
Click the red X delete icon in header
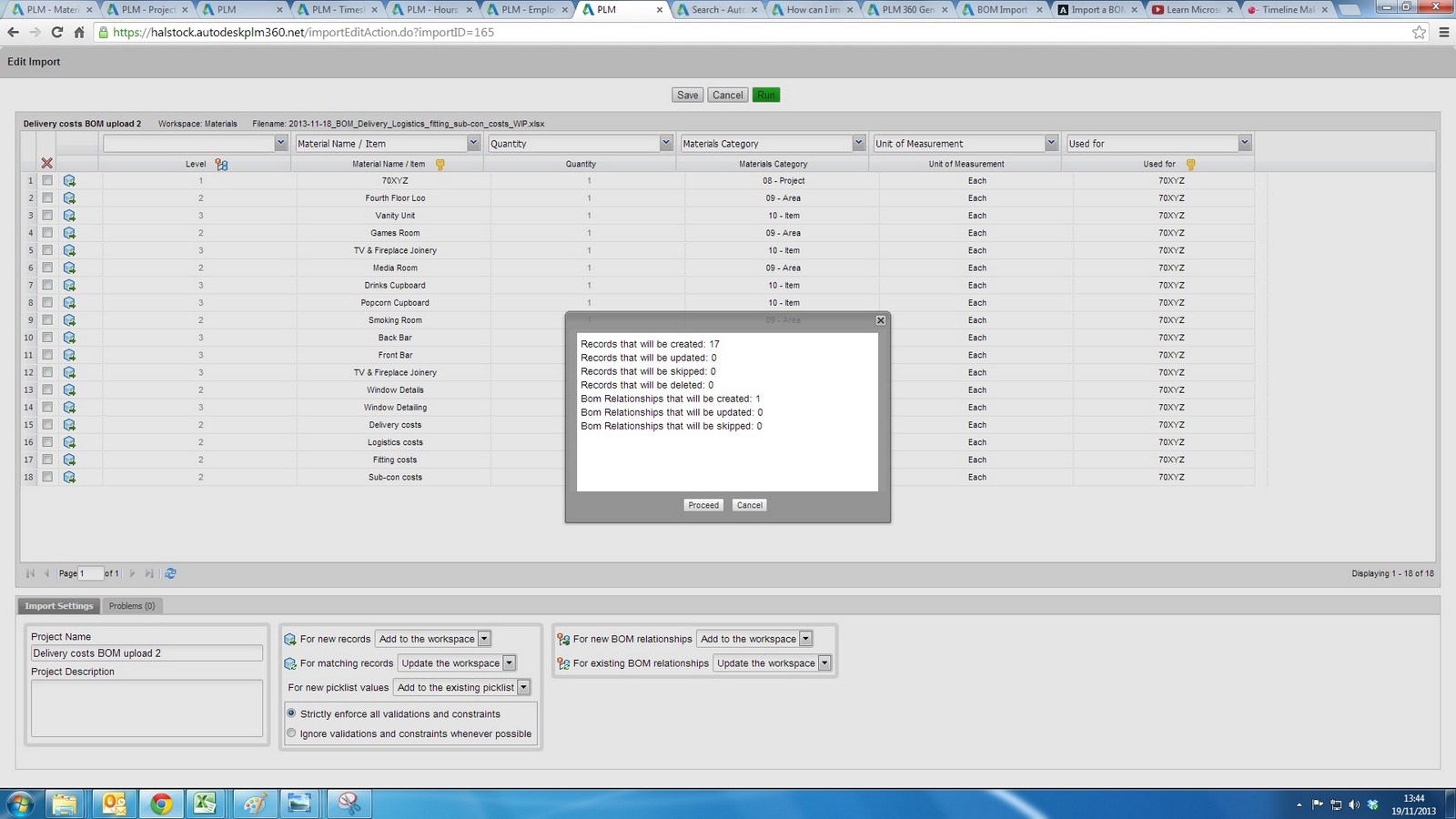click(47, 164)
